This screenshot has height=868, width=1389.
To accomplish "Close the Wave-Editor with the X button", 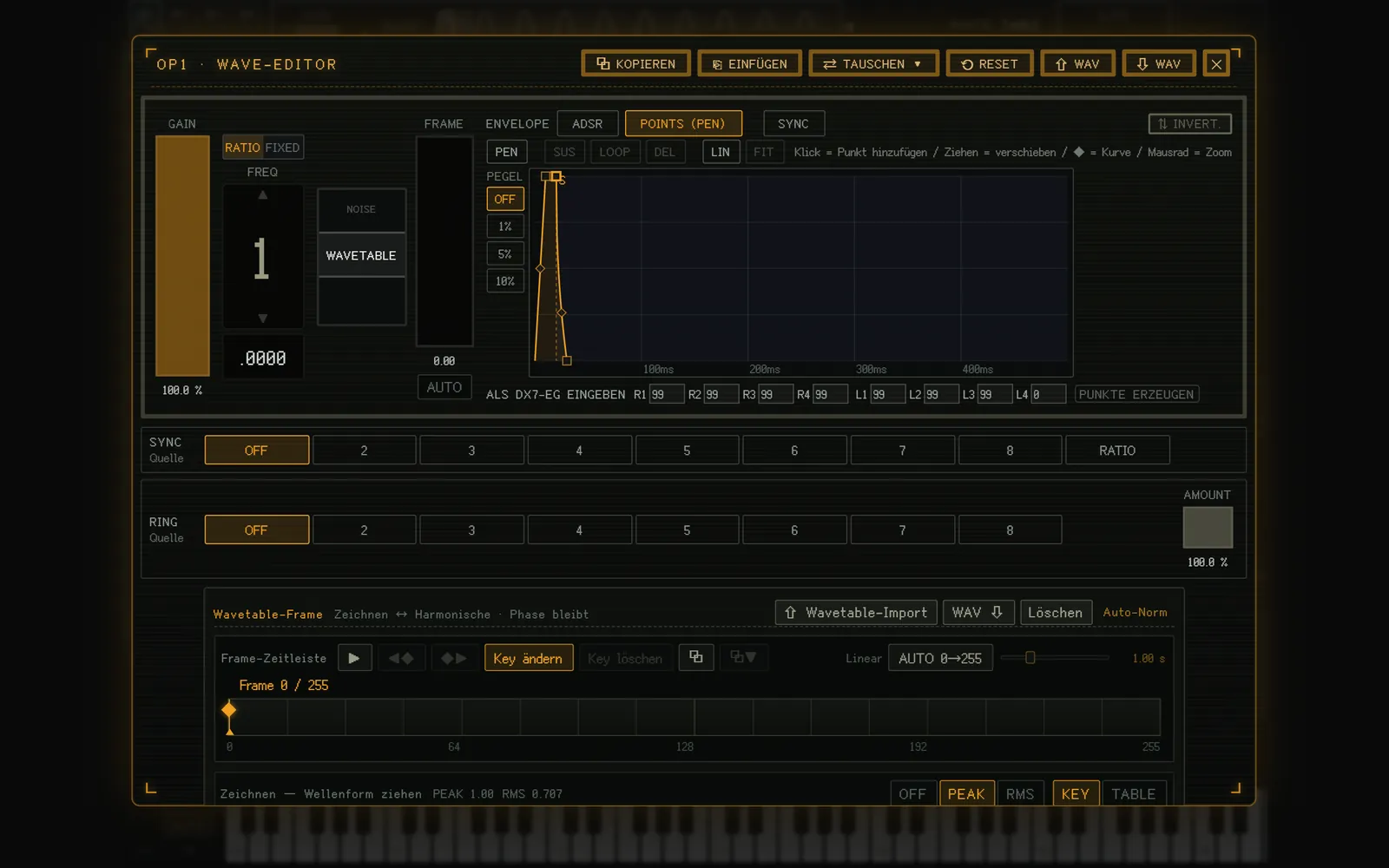I will (1216, 64).
